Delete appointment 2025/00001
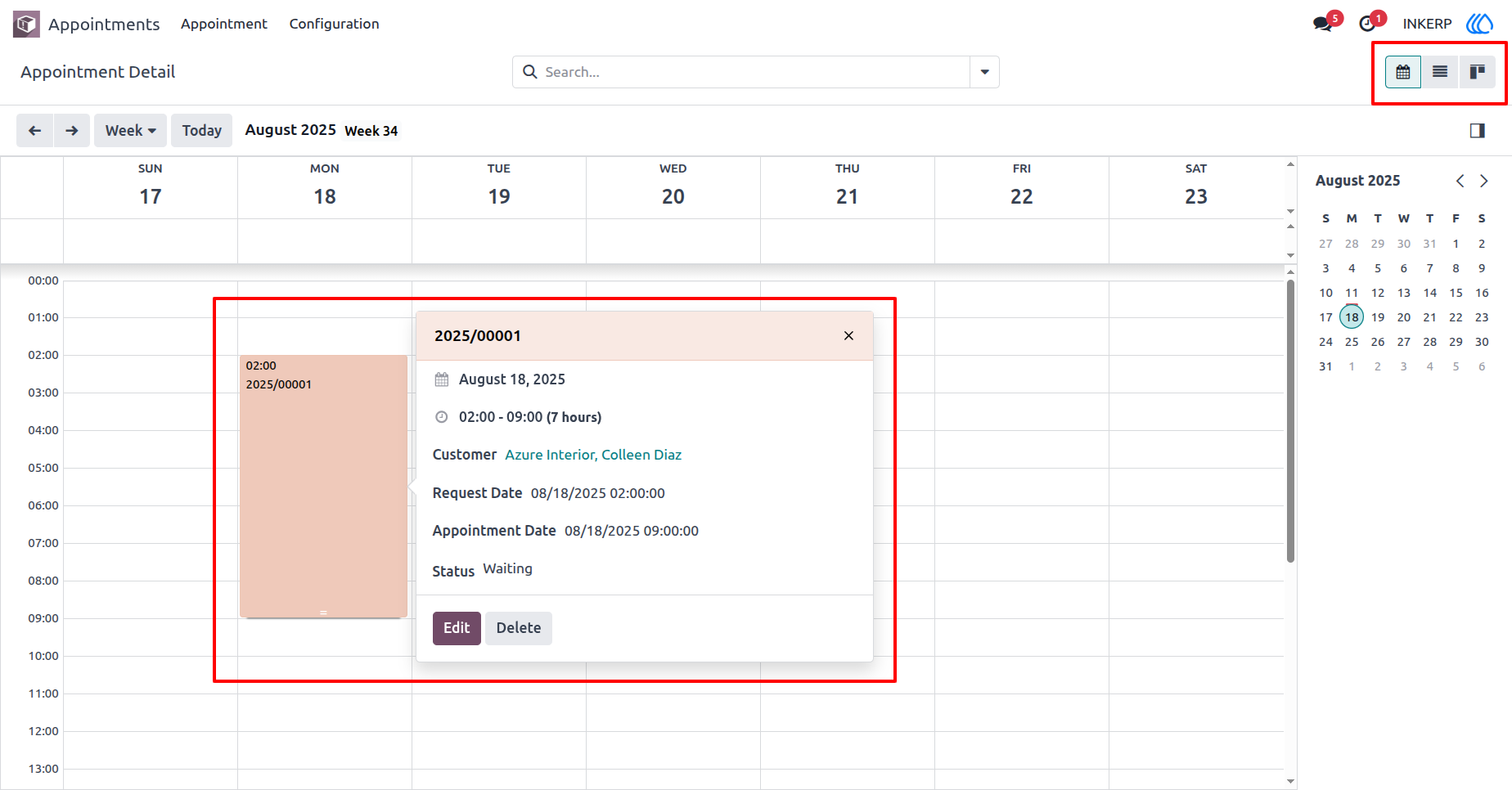Screen dimensions: 1512x790 coord(519,628)
